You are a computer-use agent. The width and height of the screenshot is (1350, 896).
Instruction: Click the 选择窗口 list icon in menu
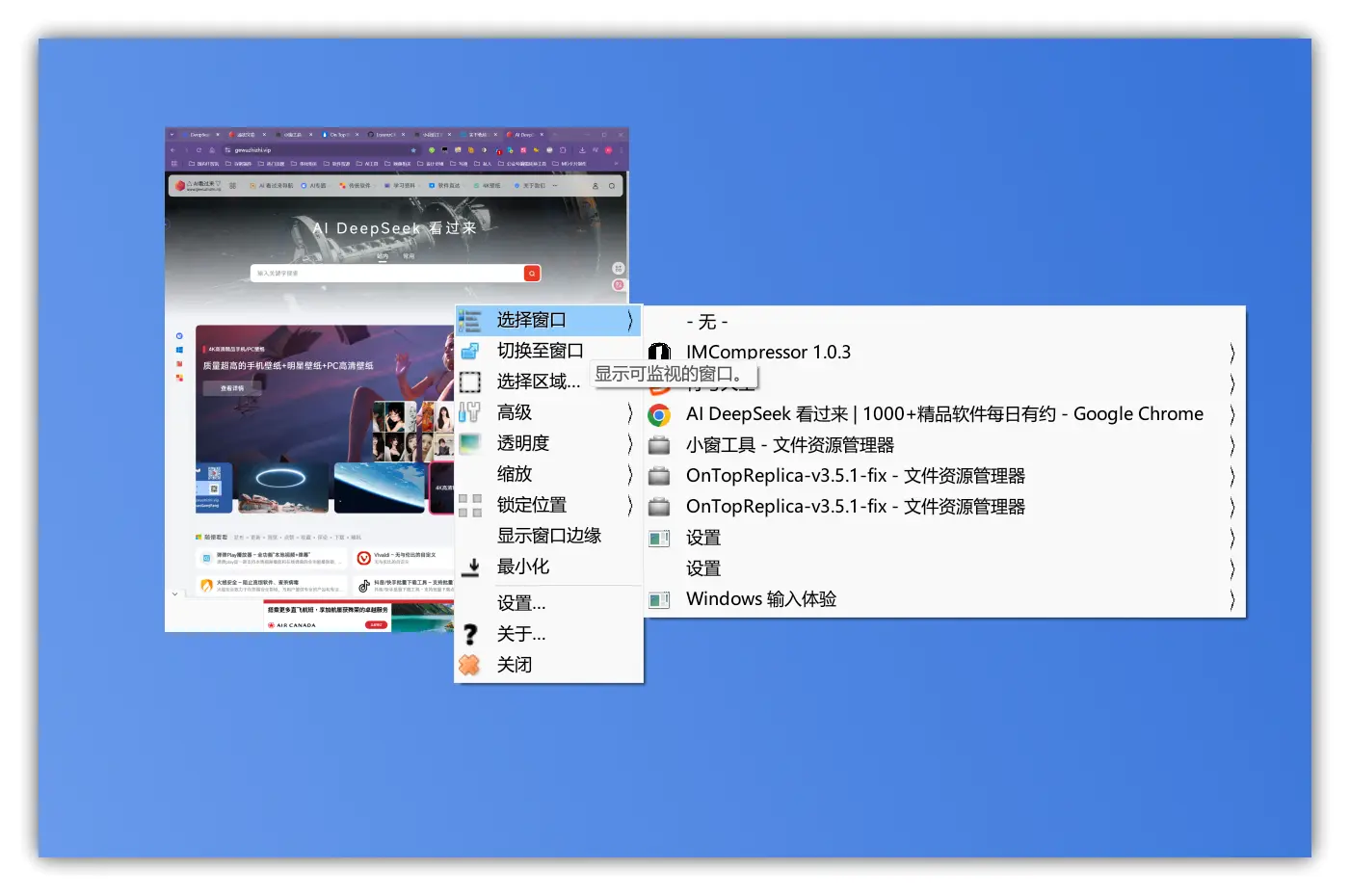click(x=470, y=320)
